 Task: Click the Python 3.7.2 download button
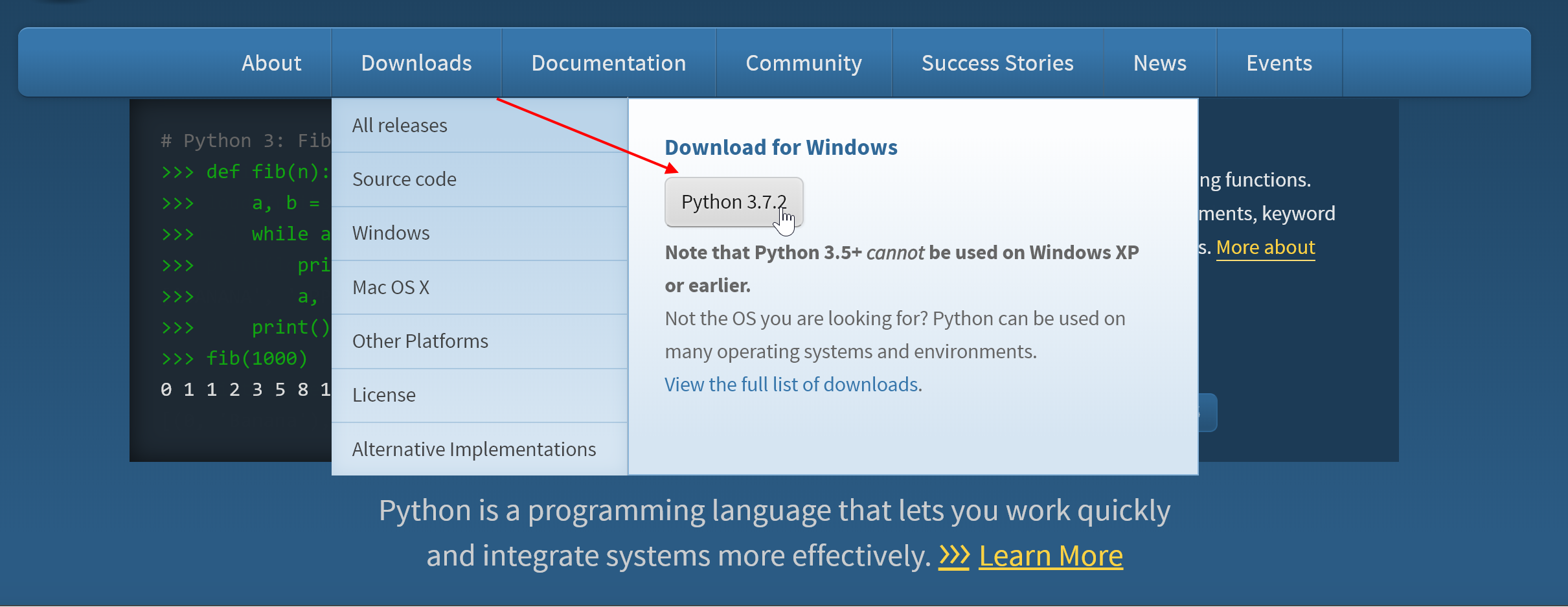click(734, 202)
